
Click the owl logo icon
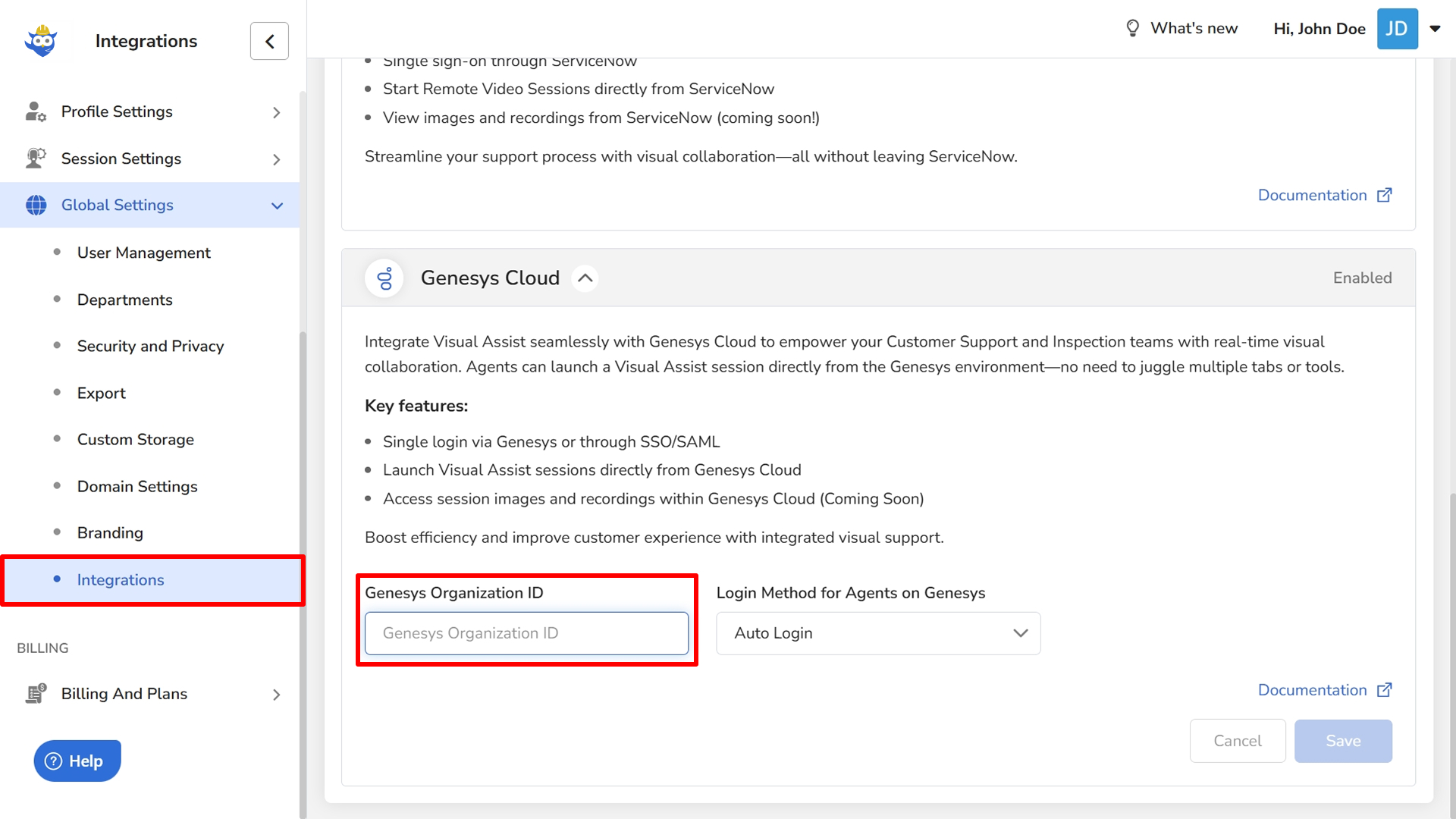(x=41, y=41)
